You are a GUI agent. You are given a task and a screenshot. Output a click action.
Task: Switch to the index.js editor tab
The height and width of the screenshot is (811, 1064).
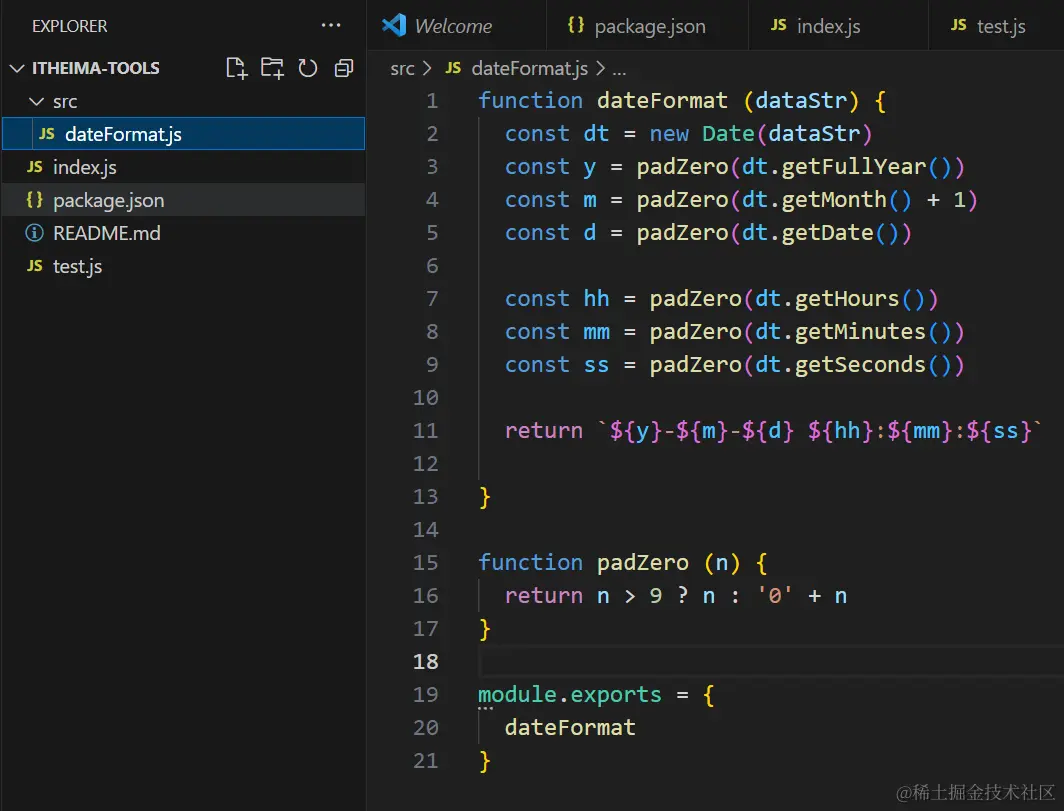coord(838,26)
